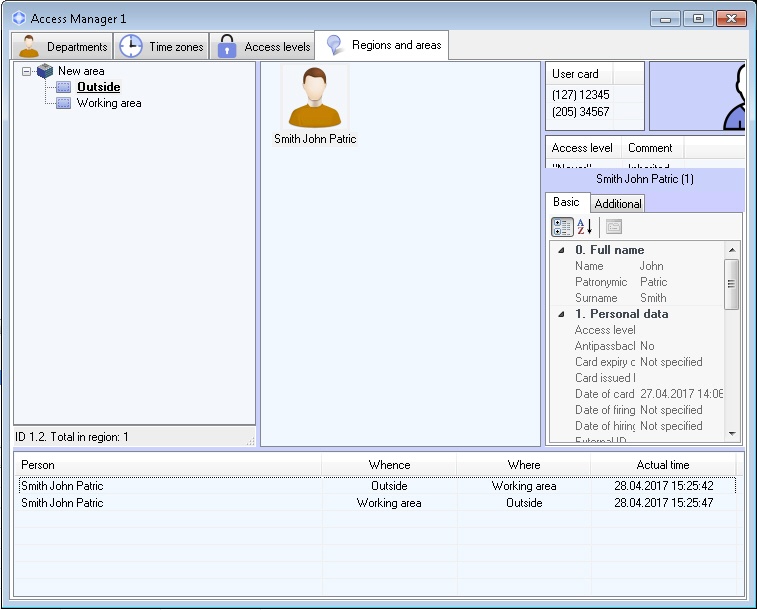Collapse the 1. Personal data category

tap(561, 314)
